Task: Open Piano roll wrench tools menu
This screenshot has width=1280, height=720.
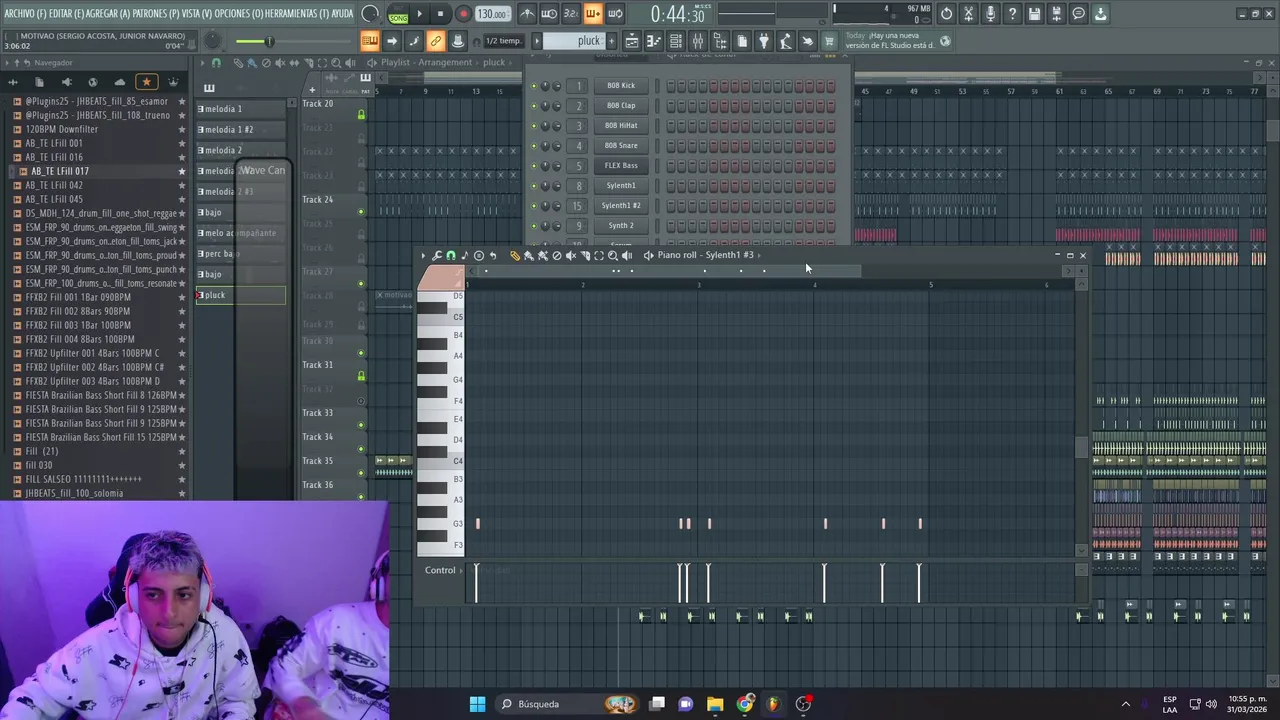Action: [x=437, y=256]
